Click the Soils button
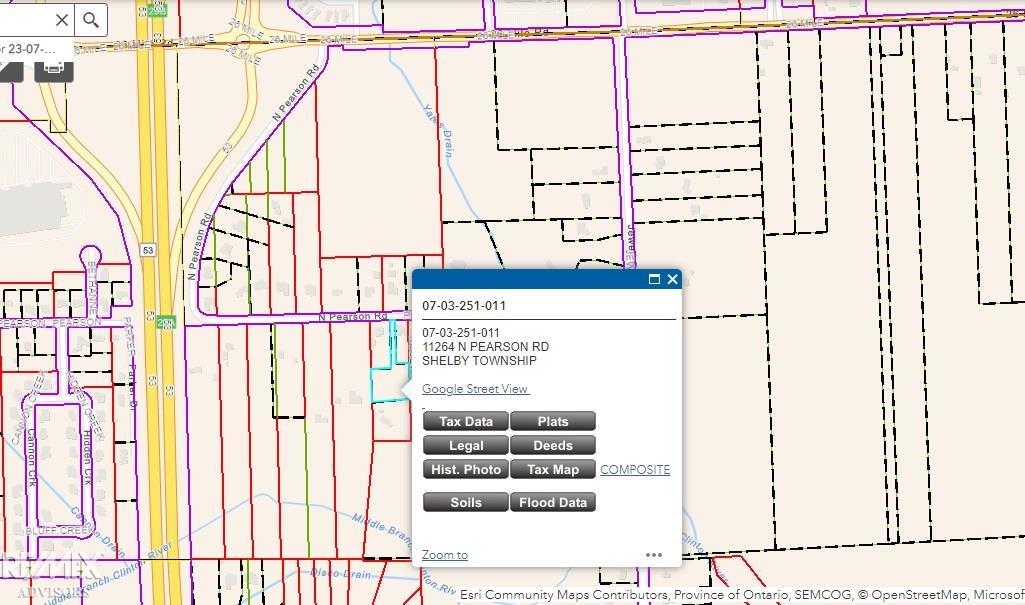 click(465, 502)
